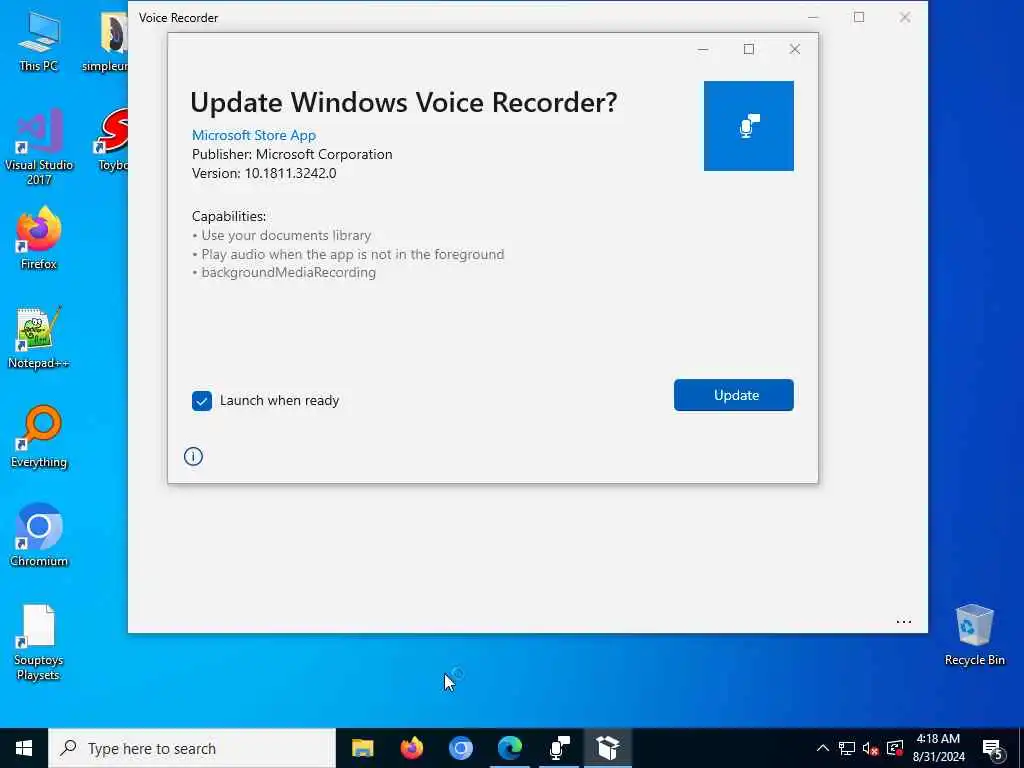Select the Everything search desktop shortcut
Screen dimensions: 1024x768
pyautogui.click(x=39, y=437)
